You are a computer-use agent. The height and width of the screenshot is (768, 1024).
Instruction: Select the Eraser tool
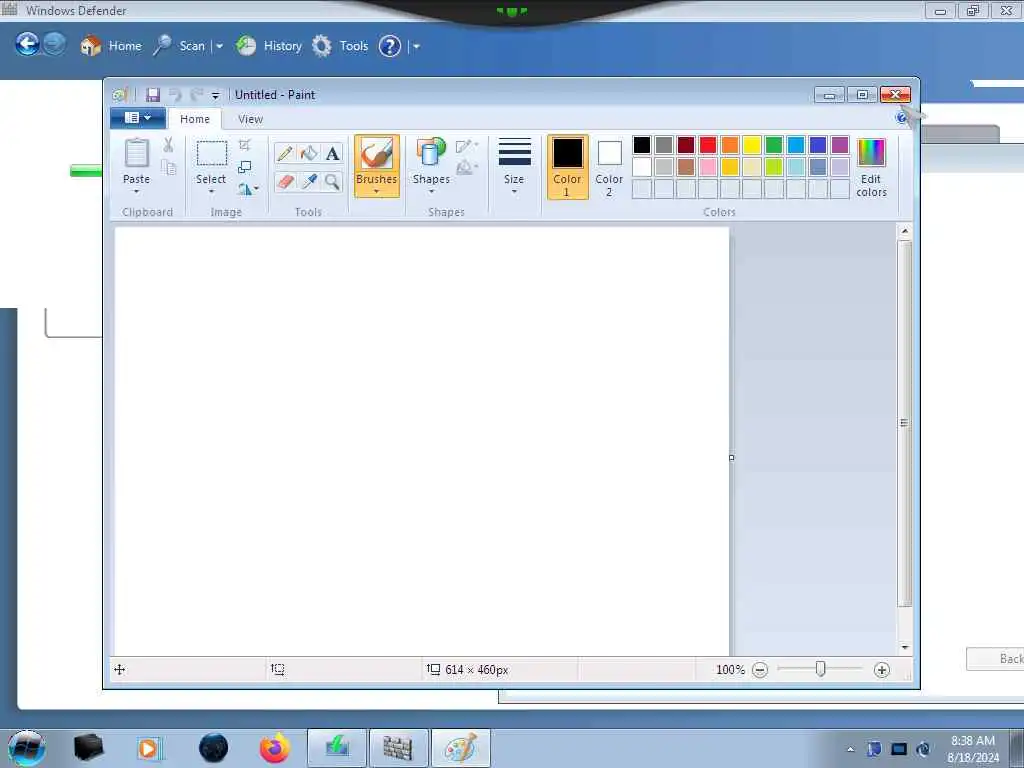click(x=285, y=182)
